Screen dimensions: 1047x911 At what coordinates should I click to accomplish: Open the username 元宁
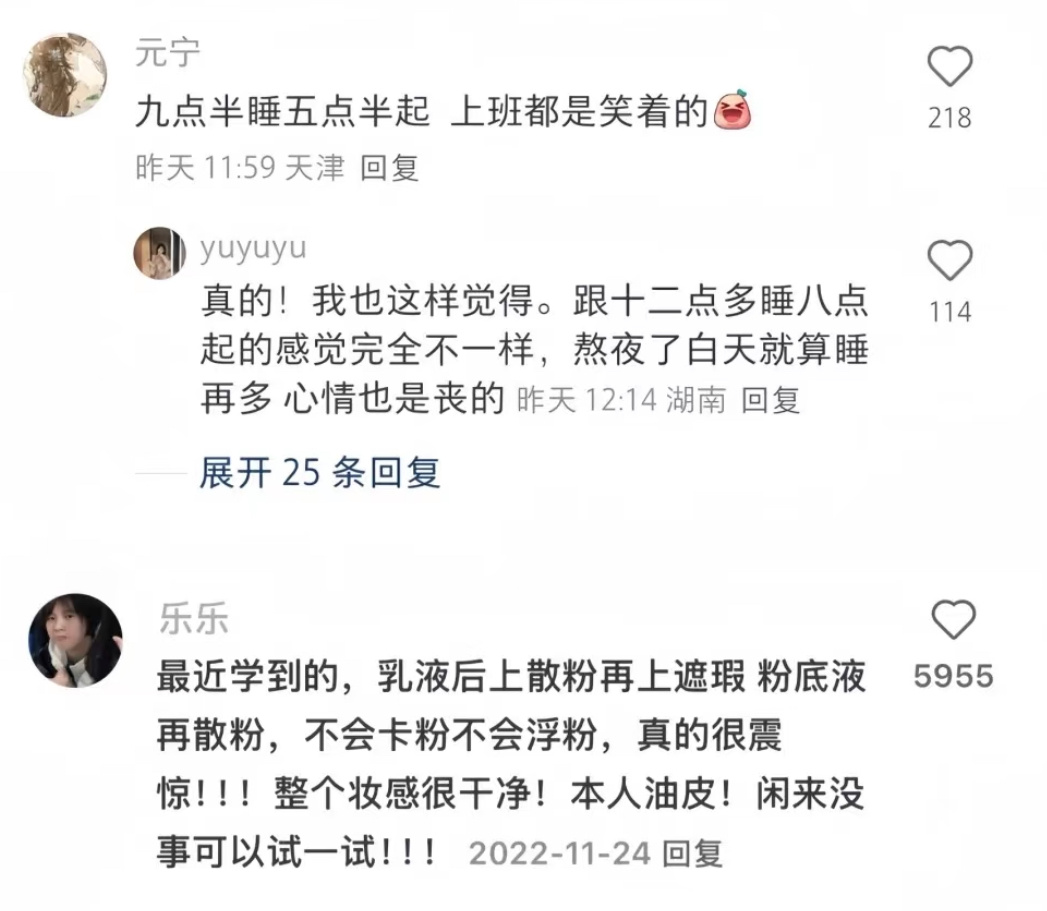tap(168, 53)
